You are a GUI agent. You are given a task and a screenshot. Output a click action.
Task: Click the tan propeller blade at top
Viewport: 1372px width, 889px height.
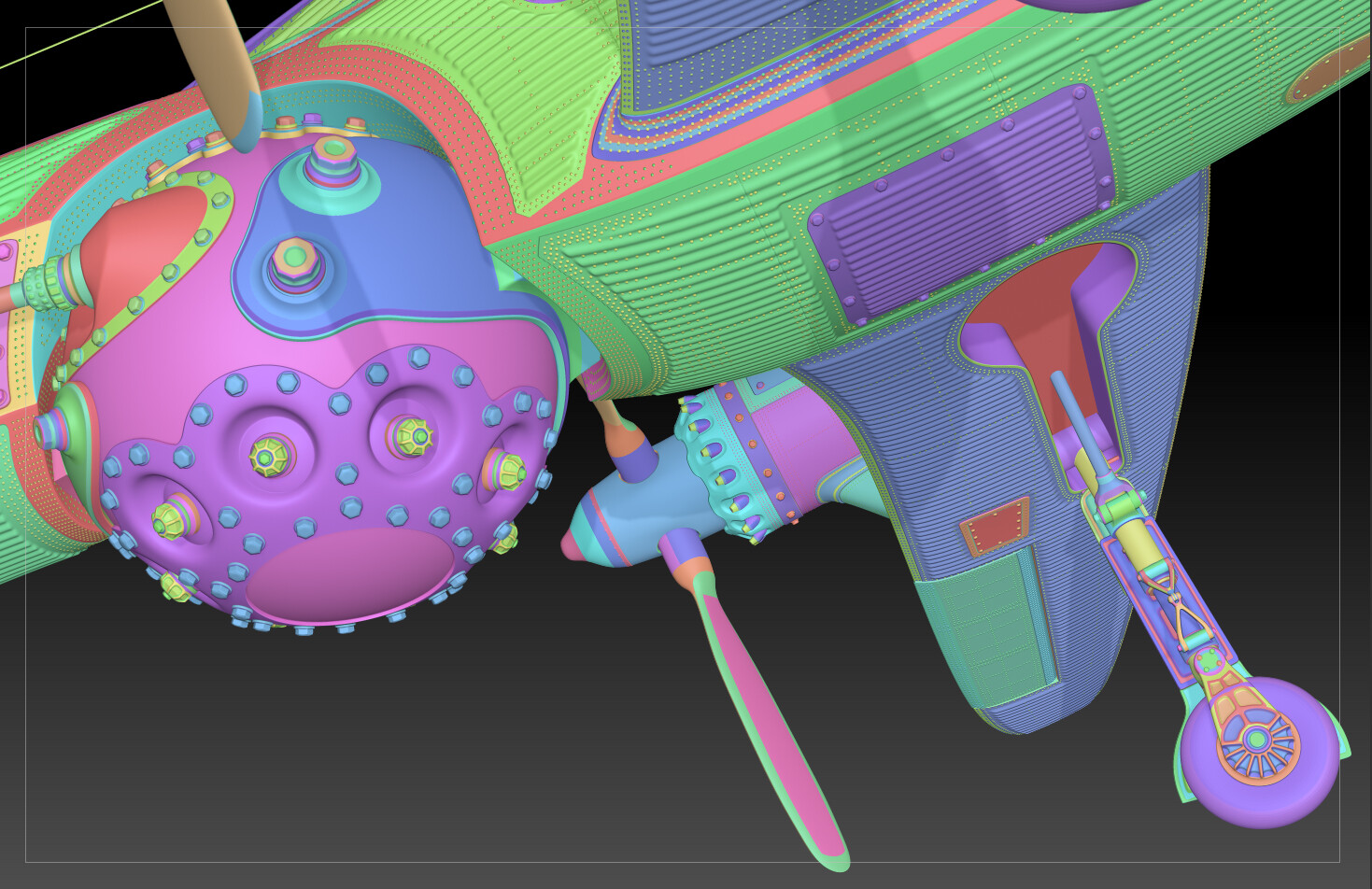point(219,67)
